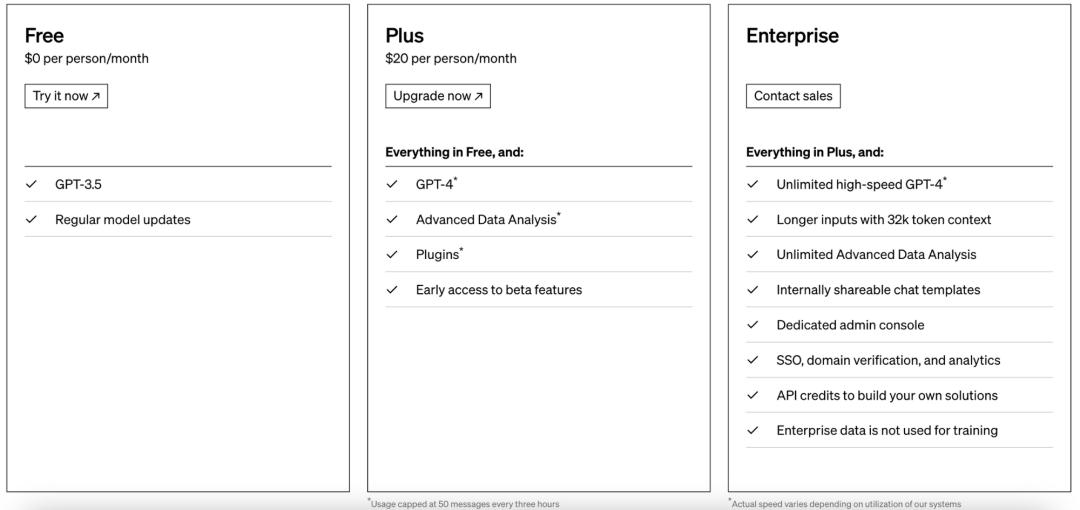The image size is (1080, 510).
Task: Click the checkmark by Internally shareable chat templates
Action: pyautogui.click(x=753, y=290)
